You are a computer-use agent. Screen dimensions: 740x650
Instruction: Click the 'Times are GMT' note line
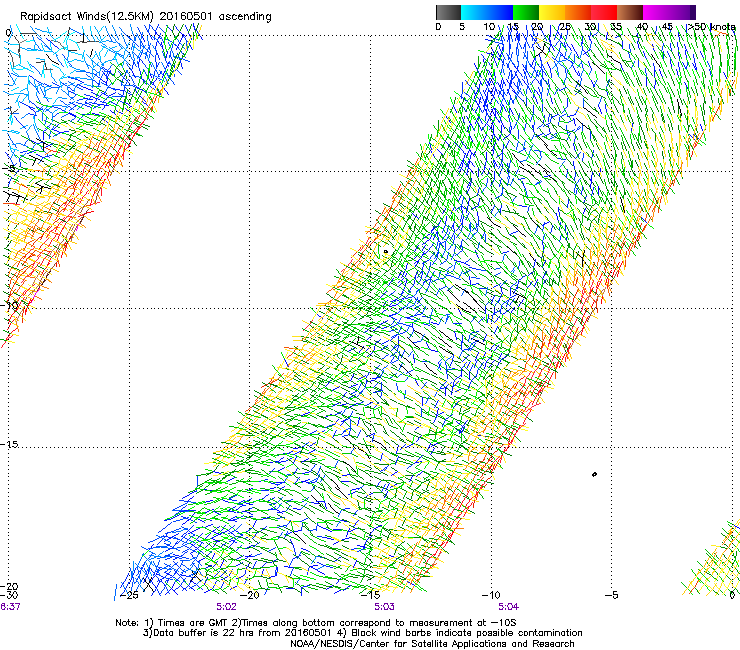click(x=316, y=623)
